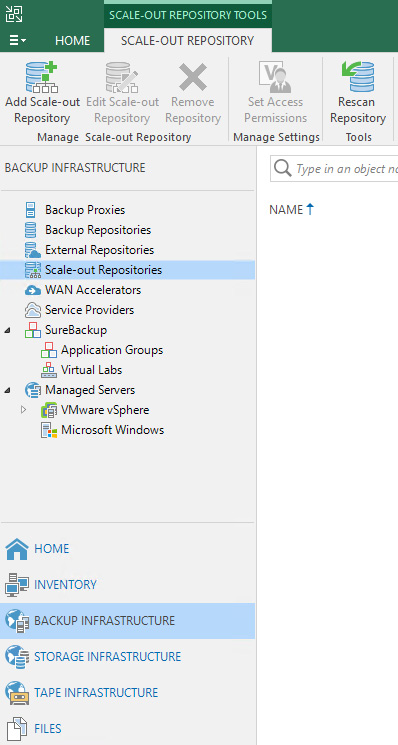Click the Tape Infrastructure icon
This screenshot has height=745, width=398.
(17, 692)
